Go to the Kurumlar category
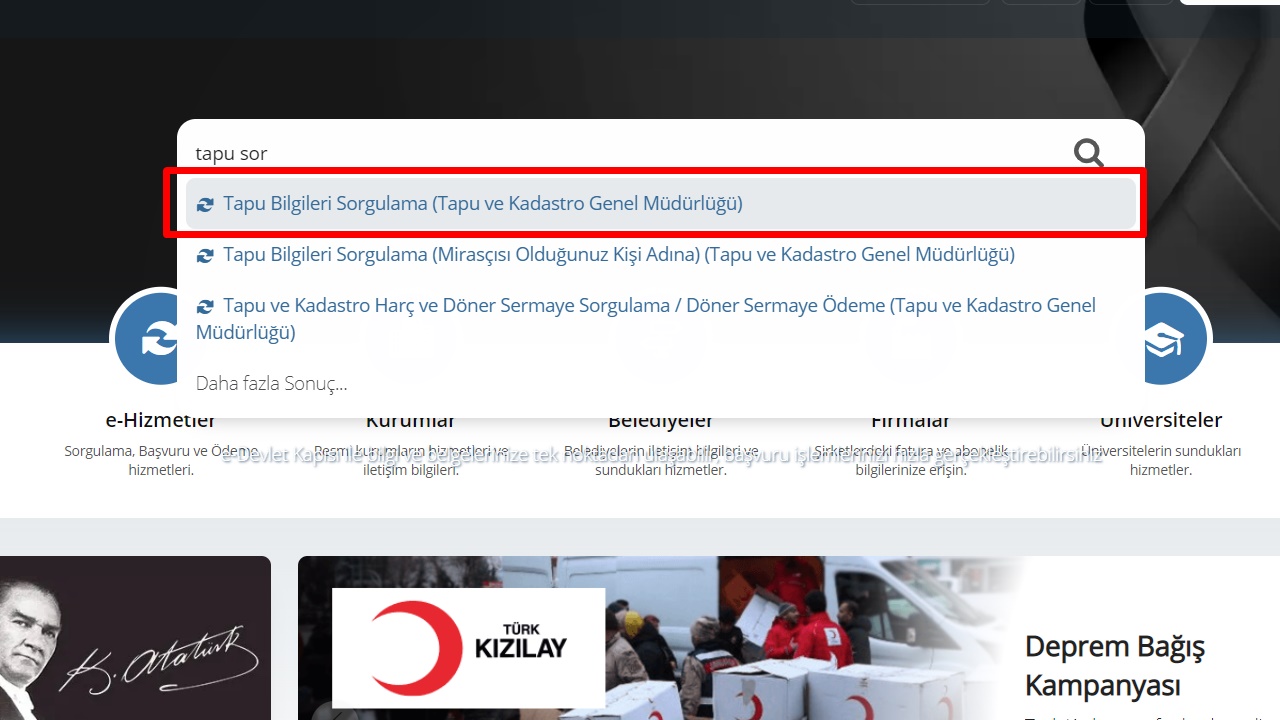The image size is (1280, 720). click(410, 421)
